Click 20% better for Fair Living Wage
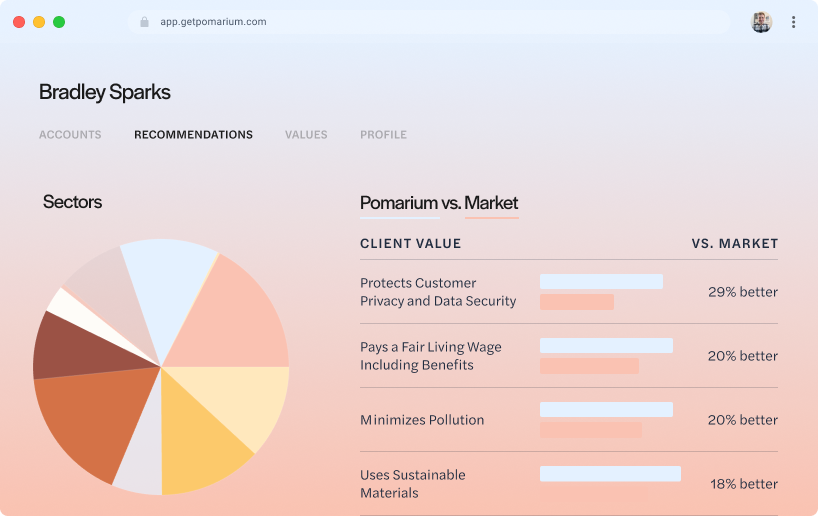This screenshot has width=818, height=516. point(743,356)
